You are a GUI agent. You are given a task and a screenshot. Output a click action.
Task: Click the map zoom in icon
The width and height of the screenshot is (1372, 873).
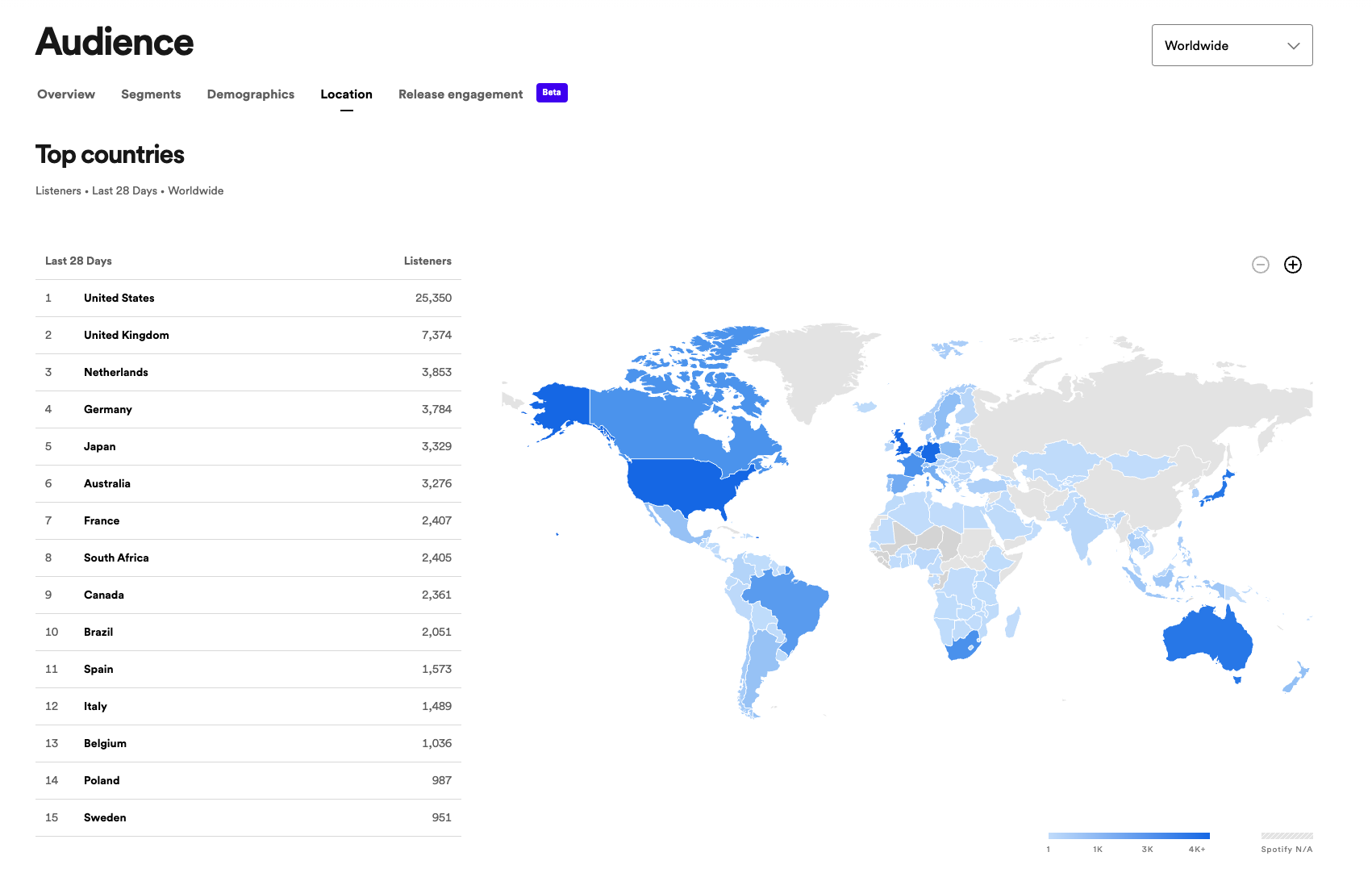1292,265
